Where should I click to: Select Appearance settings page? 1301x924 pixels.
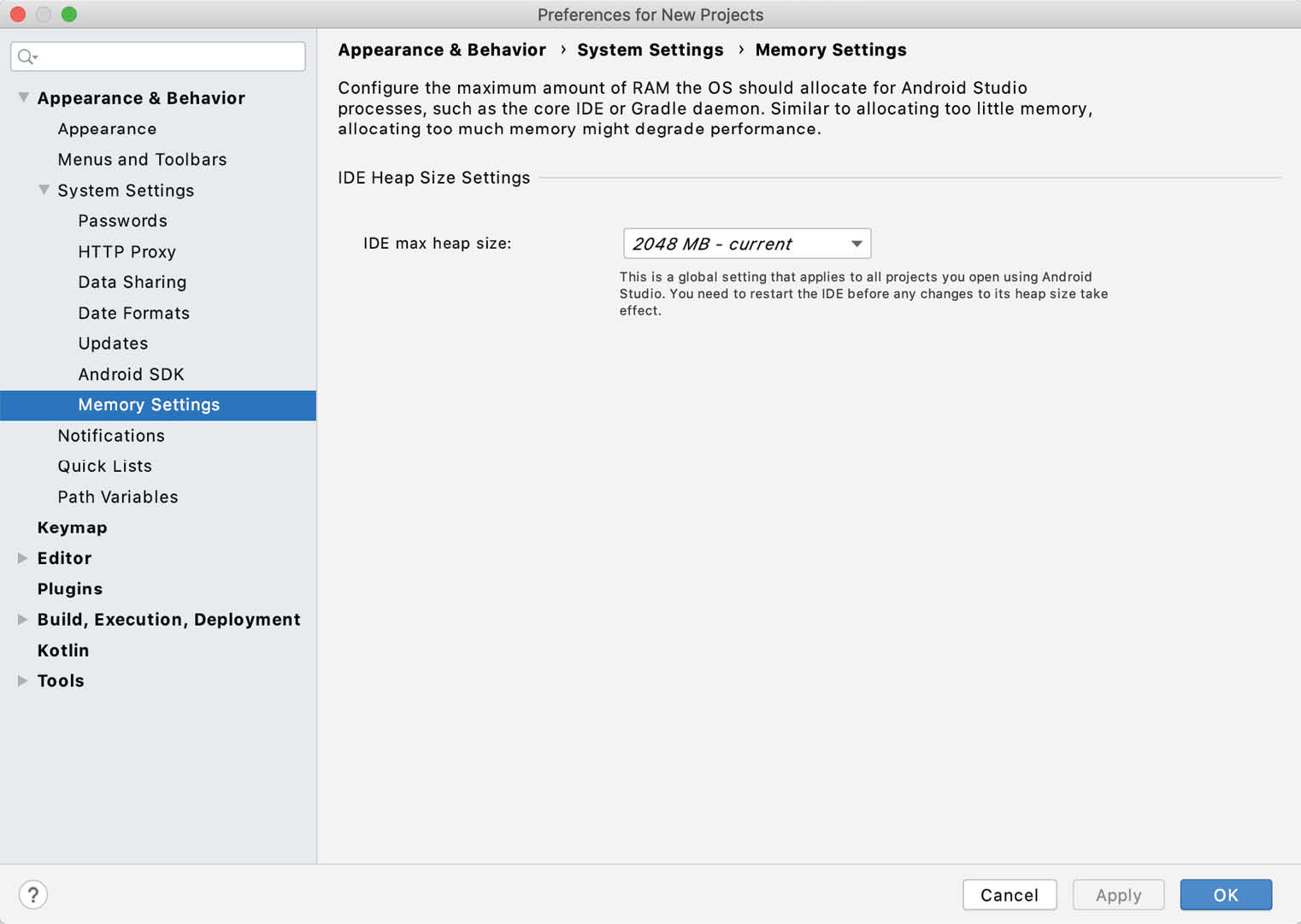(108, 129)
